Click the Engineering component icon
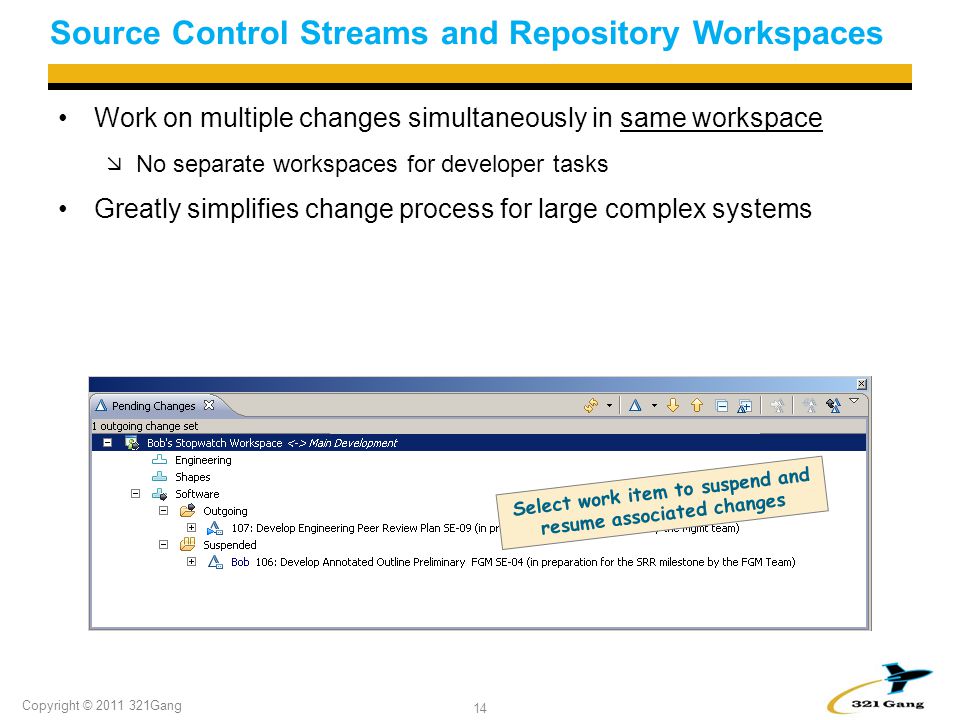The width and height of the screenshot is (960, 720). click(x=159, y=460)
